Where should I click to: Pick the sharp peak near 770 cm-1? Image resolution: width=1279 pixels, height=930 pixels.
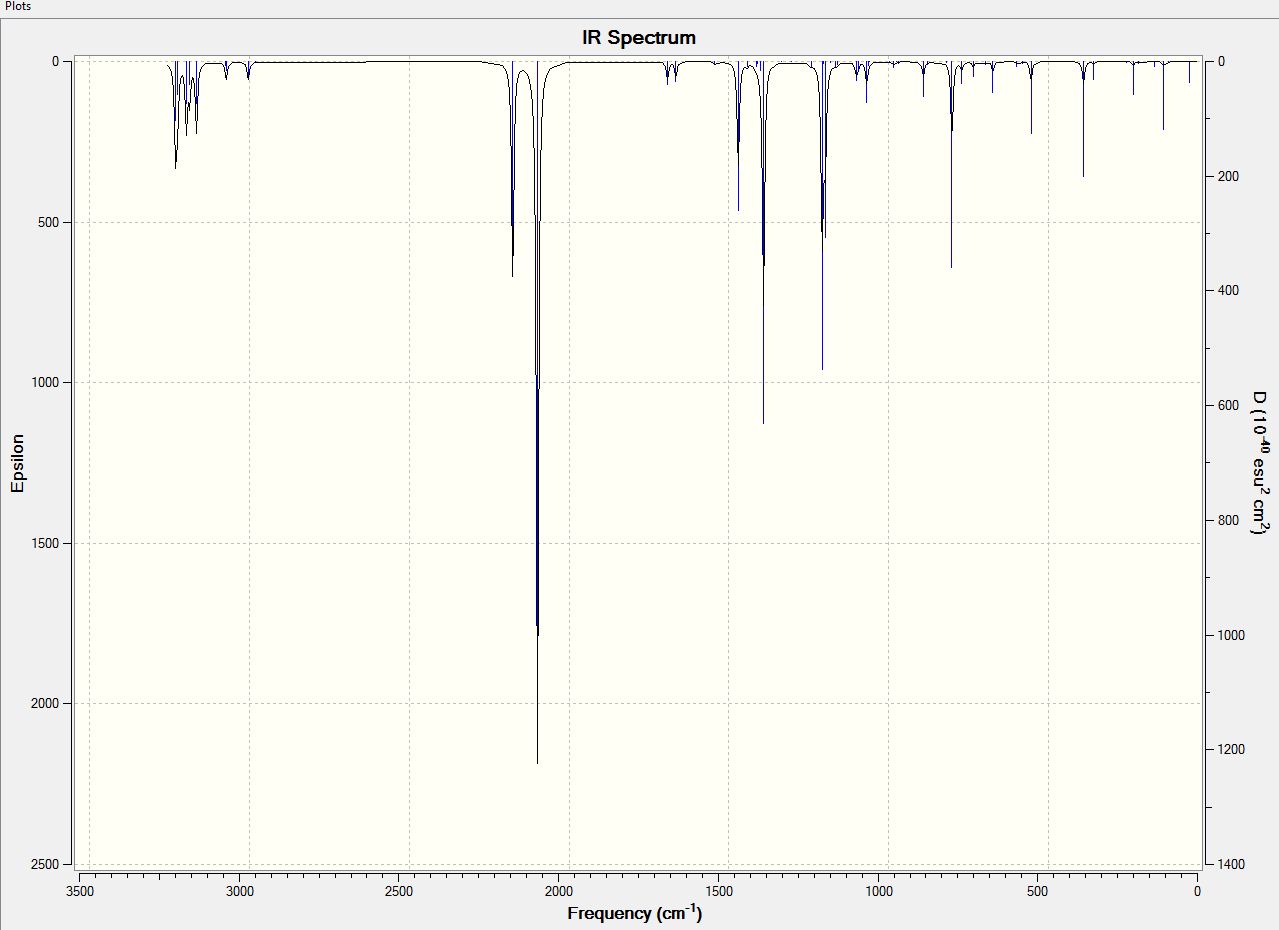click(951, 164)
